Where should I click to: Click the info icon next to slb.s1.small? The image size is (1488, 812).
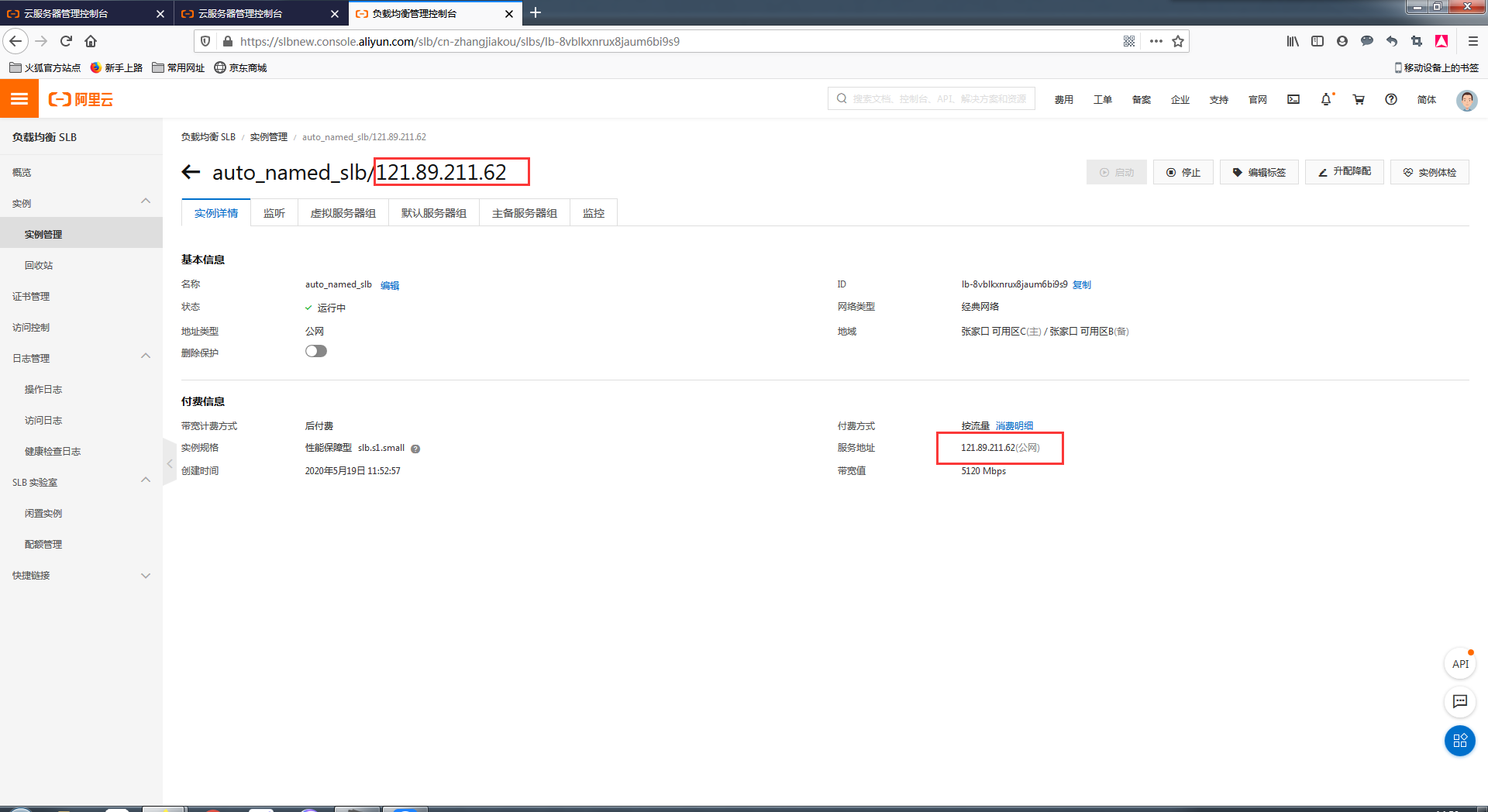click(415, 449)
